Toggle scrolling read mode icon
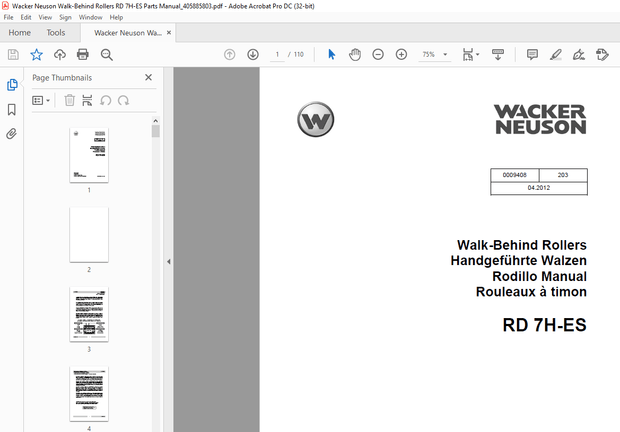This screenshot has width=620, height=432. [498, 55]
